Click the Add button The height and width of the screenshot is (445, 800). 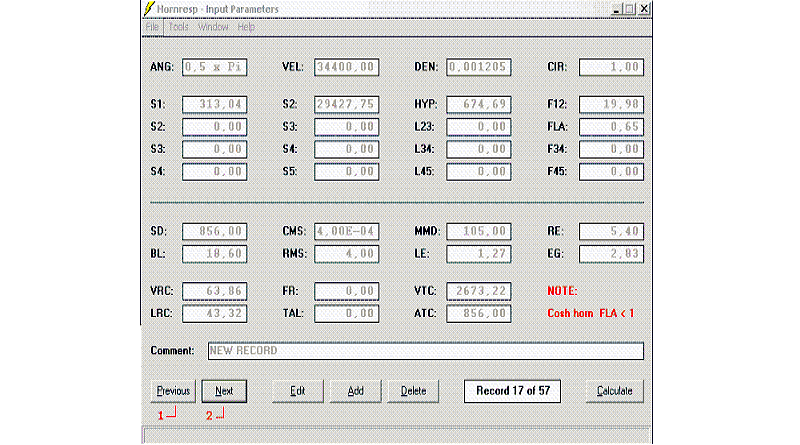[355, 391]
